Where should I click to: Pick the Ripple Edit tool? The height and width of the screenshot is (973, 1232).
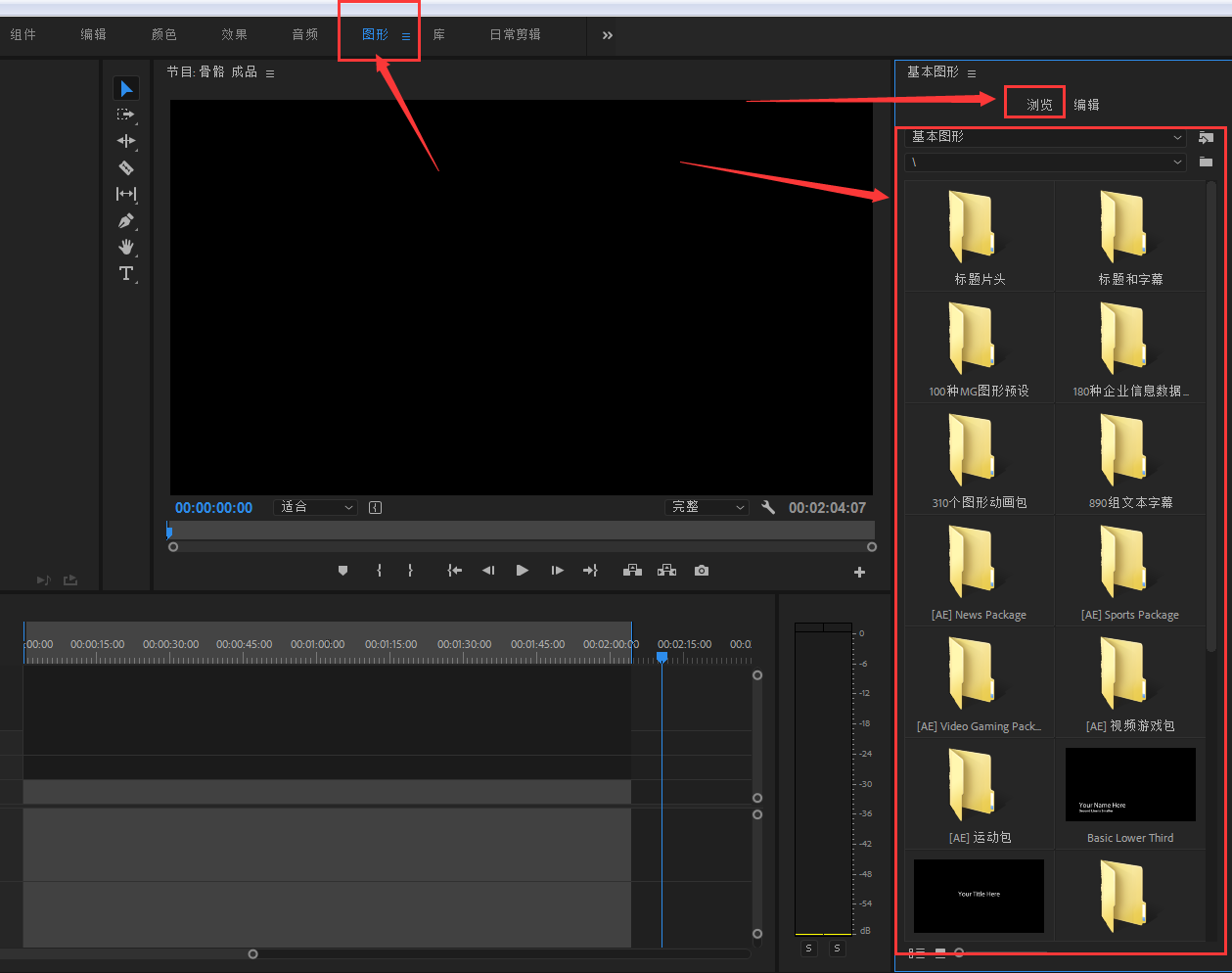pos(125,141)
